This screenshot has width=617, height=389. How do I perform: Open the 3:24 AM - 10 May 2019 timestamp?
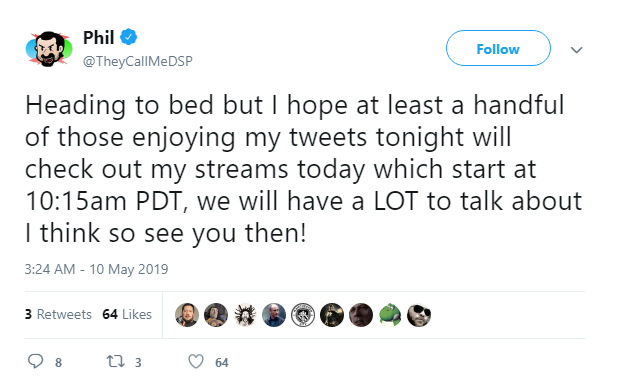[96, 269]
